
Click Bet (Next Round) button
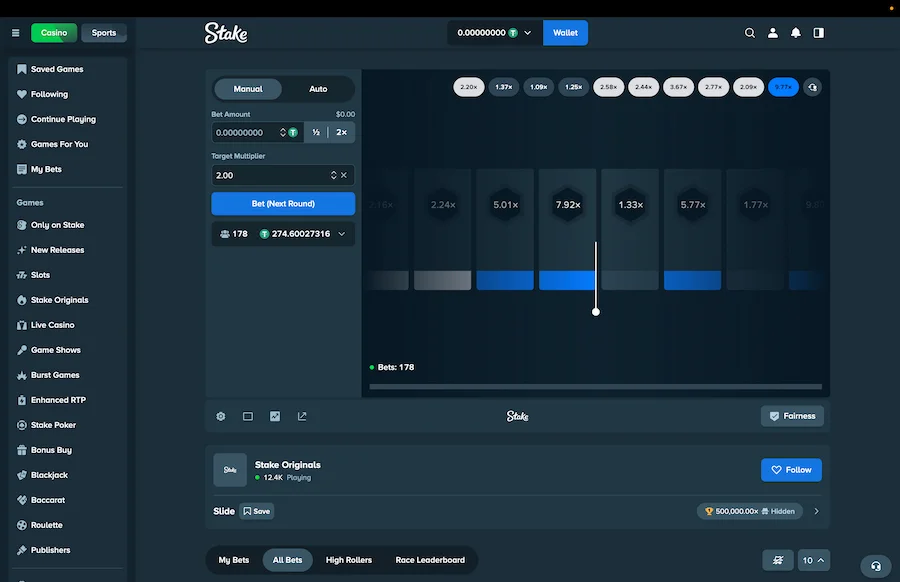click(x=283, y=204)
